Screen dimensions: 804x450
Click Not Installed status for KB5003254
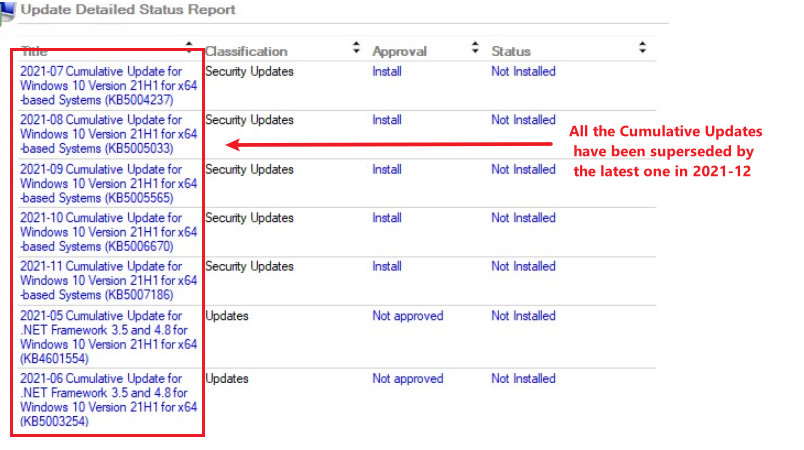pos(523,378)
